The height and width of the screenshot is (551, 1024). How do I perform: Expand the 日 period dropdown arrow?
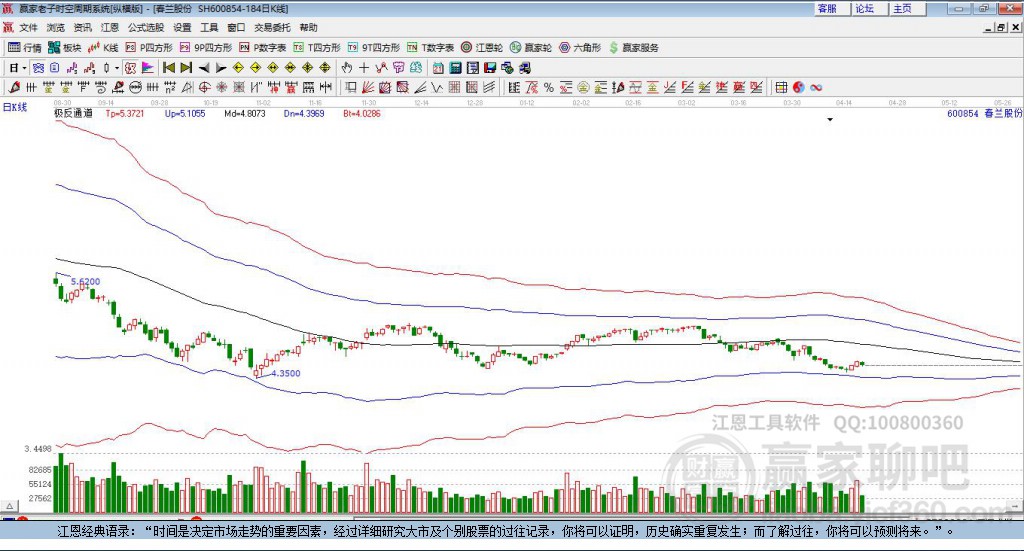pyautogui.click(x=24, y=68)
